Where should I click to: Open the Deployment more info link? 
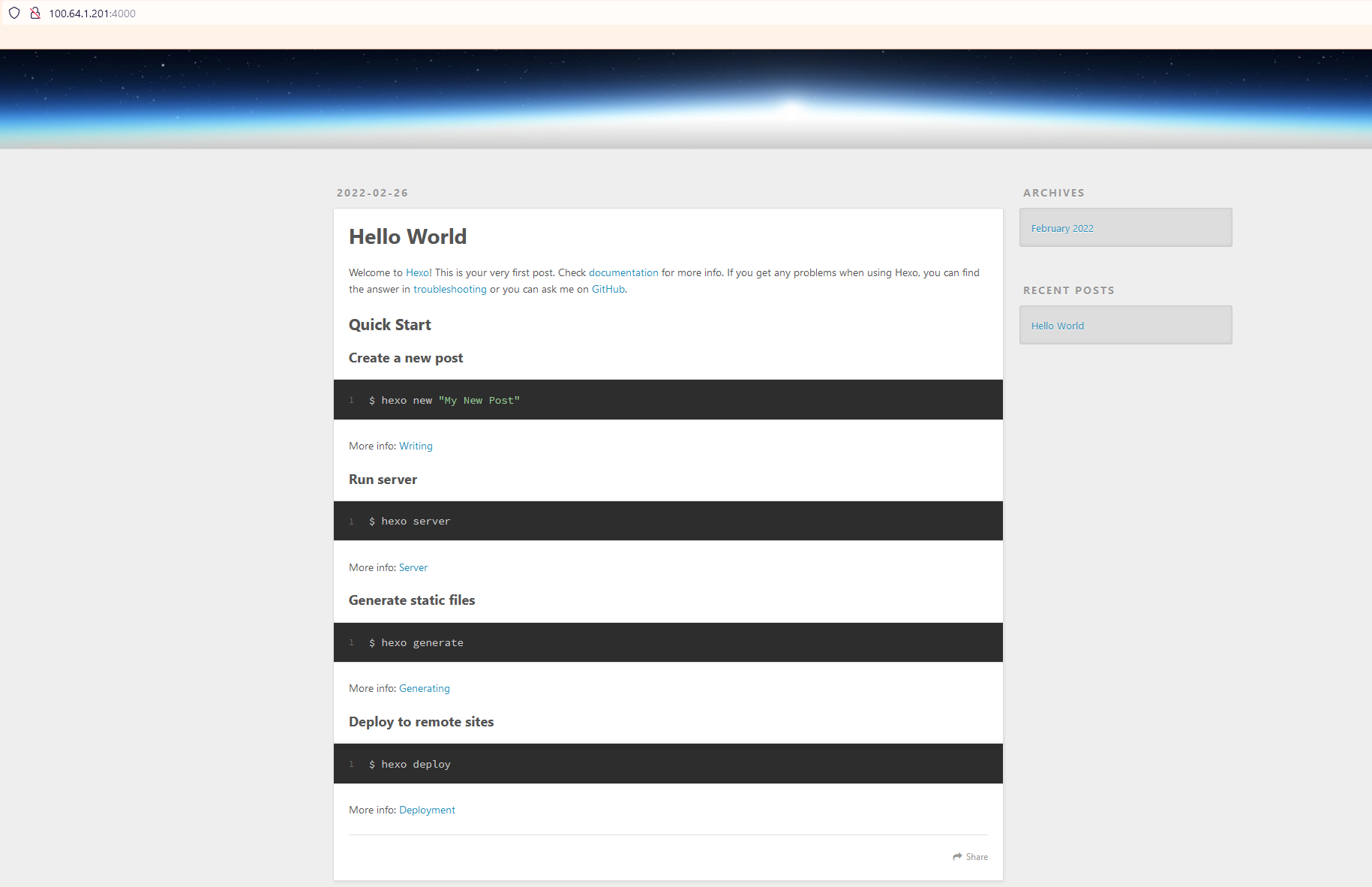[x=427, y=810]
